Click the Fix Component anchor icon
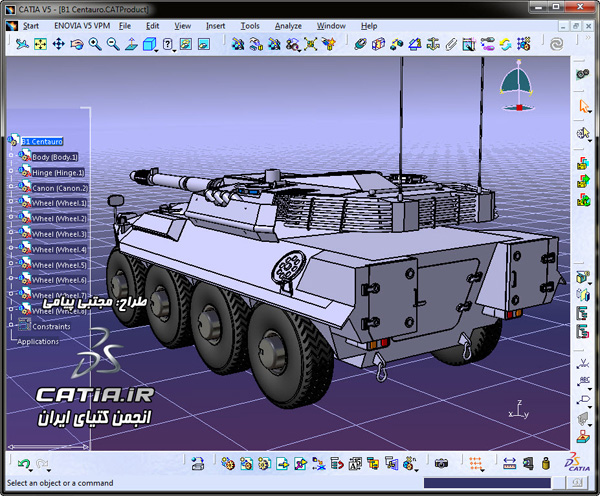 [433, 44]
